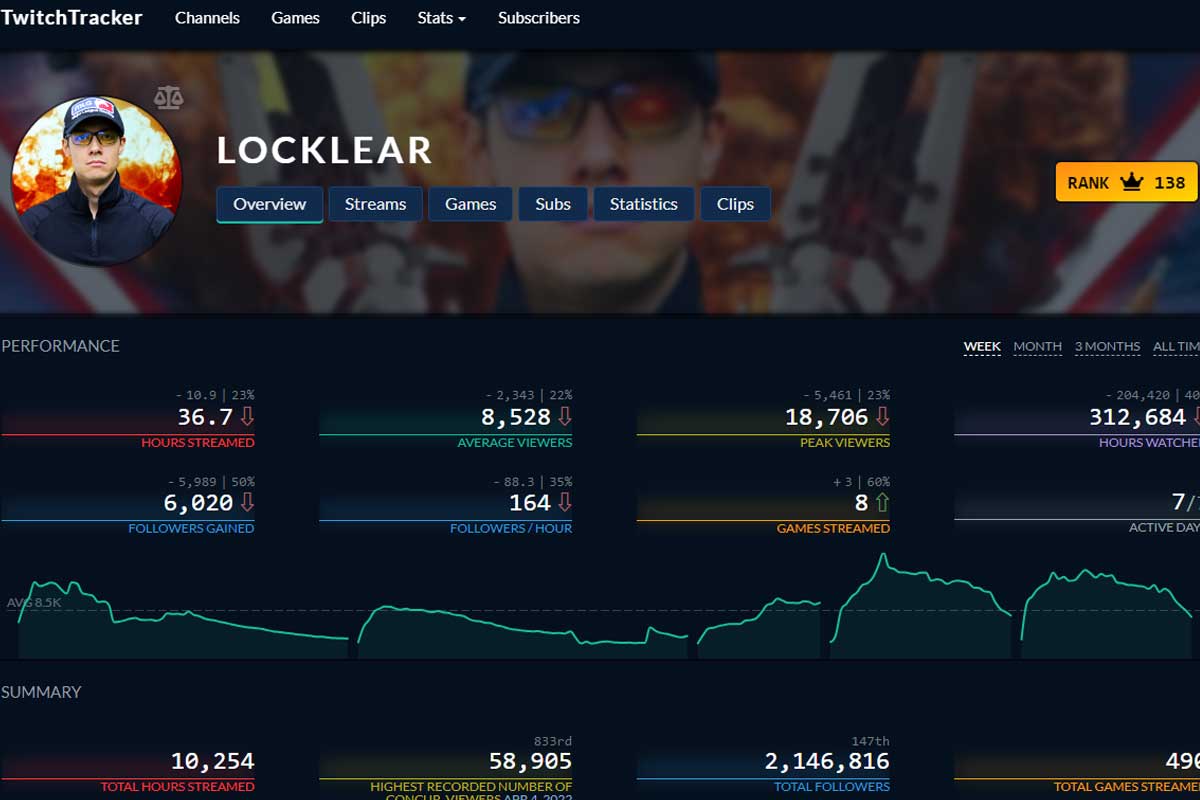
Task: Click the TwitchTracker logo
Action: (71, 17)
